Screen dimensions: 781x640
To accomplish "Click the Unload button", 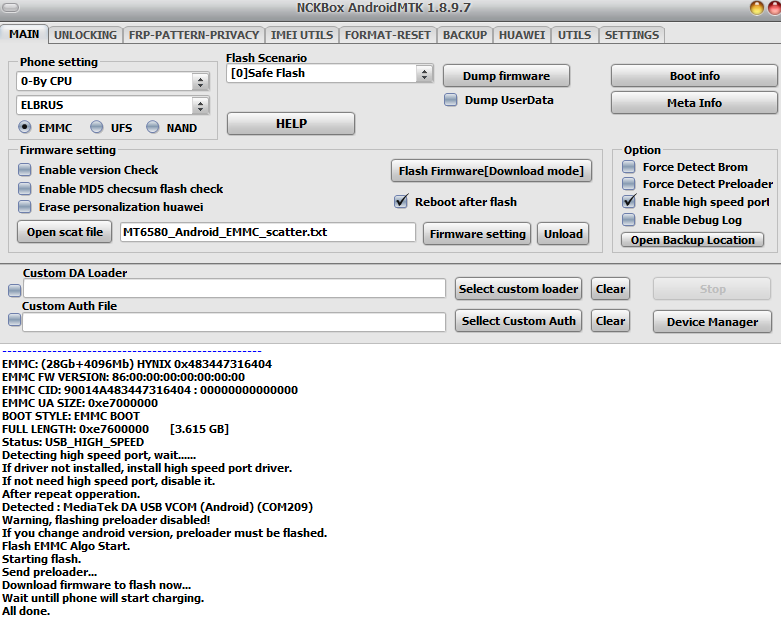I will coord(563,234).
